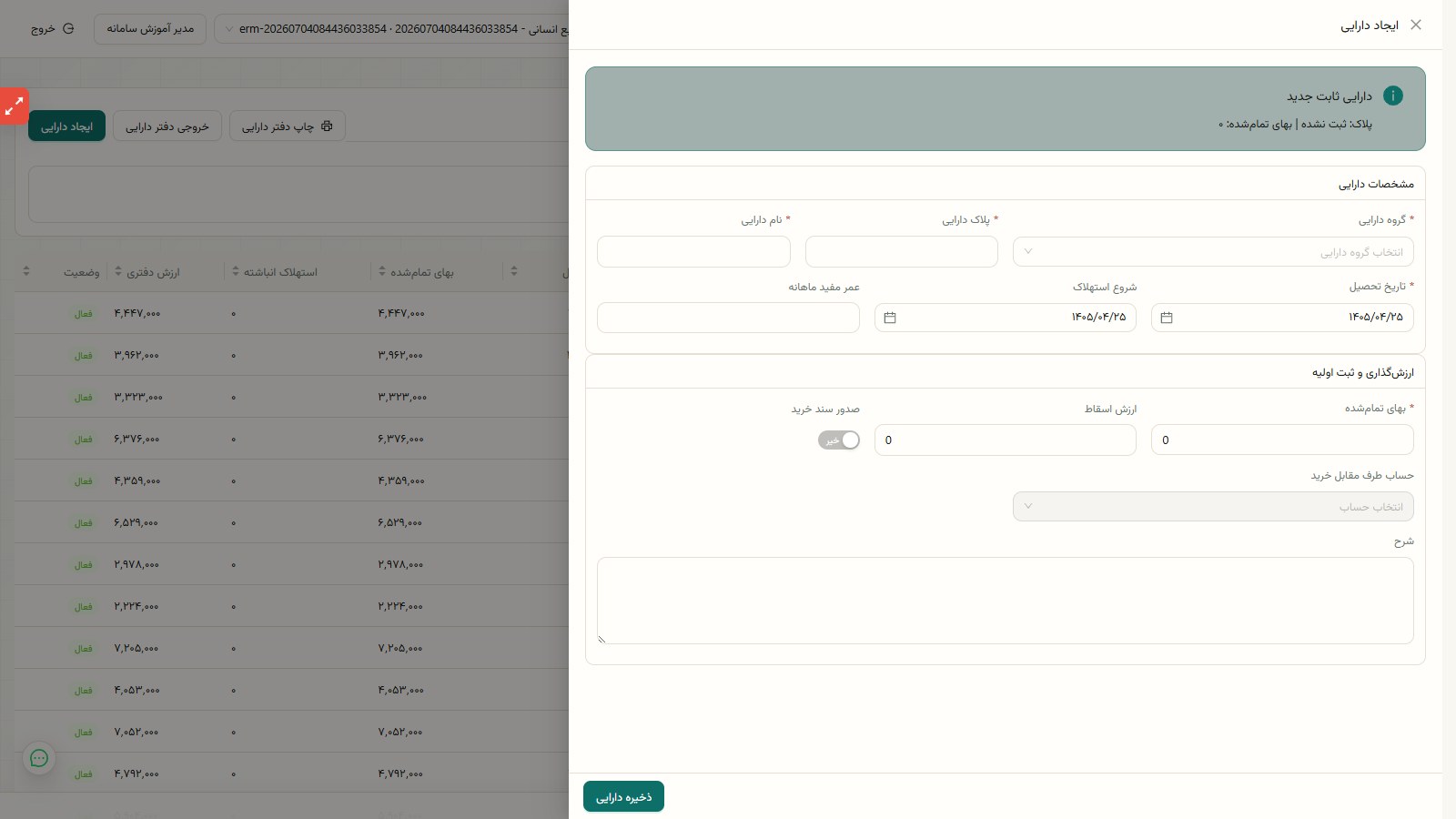Click فعال status in the ۷,۲۰۵,۰۰۰ row
The height and width of the screenshot is (819, 1456).
(x=83, y=649)
